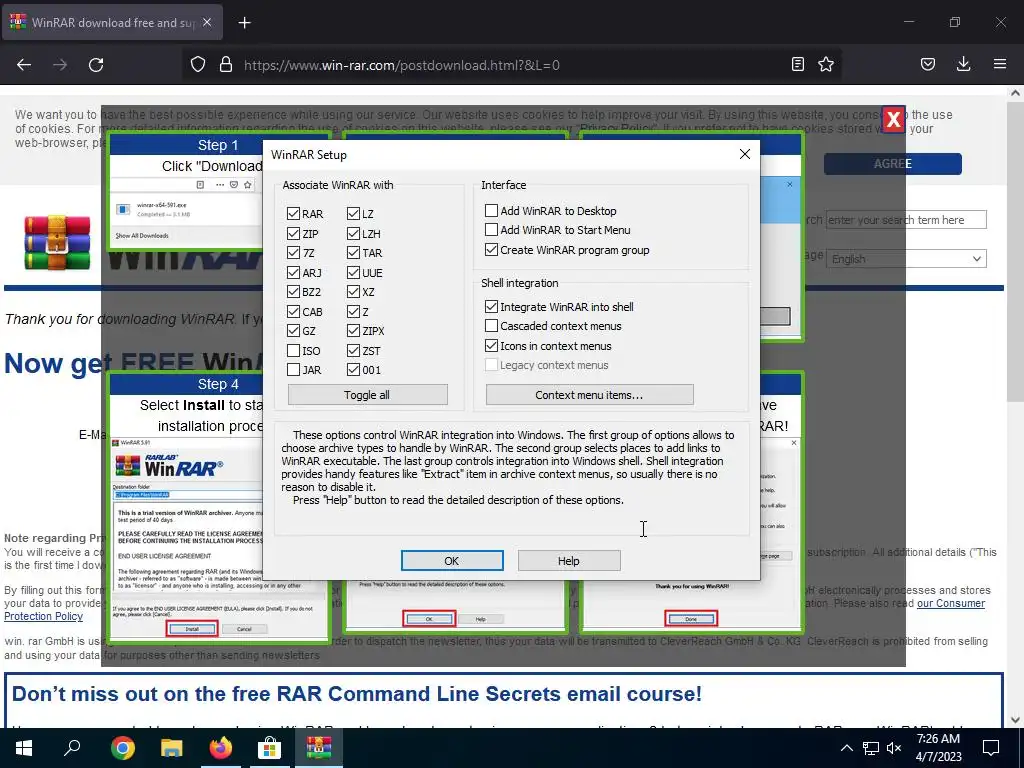The width and height of the screenshot is (1024, 768).
Task: Focus the website search term field
Action: (x=906, y=220)
